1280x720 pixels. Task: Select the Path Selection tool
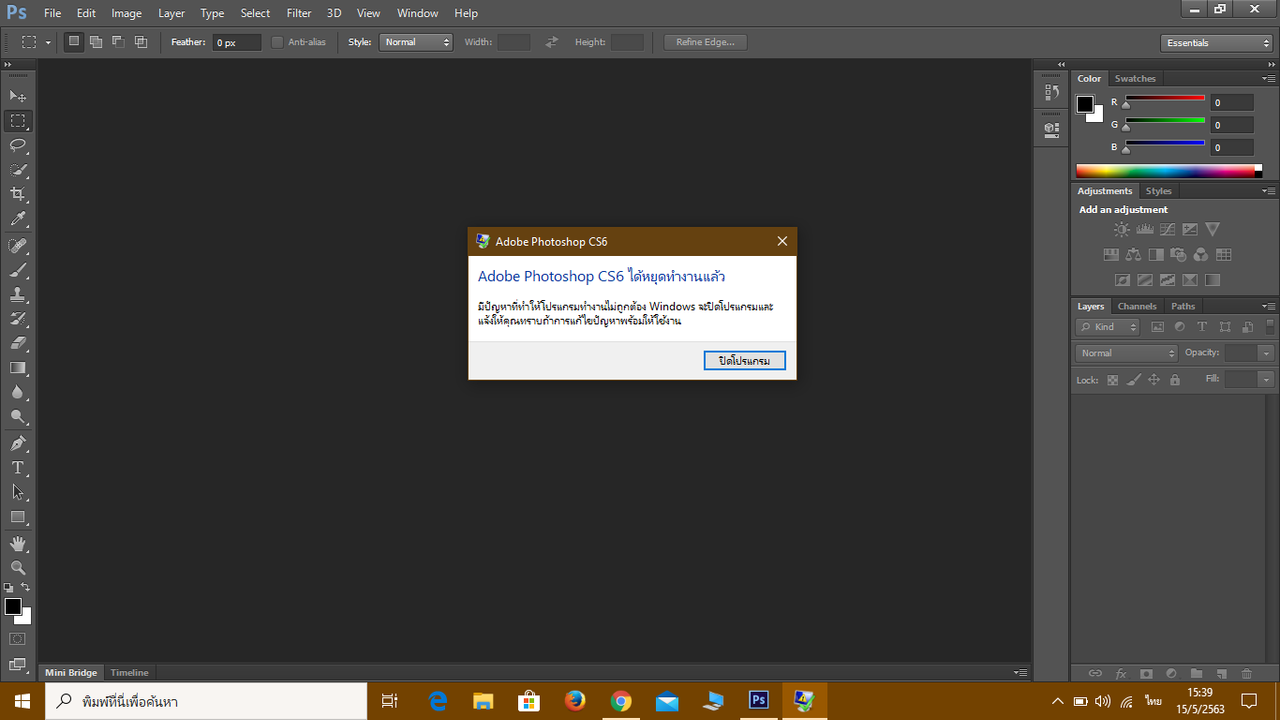pos(18,492)
